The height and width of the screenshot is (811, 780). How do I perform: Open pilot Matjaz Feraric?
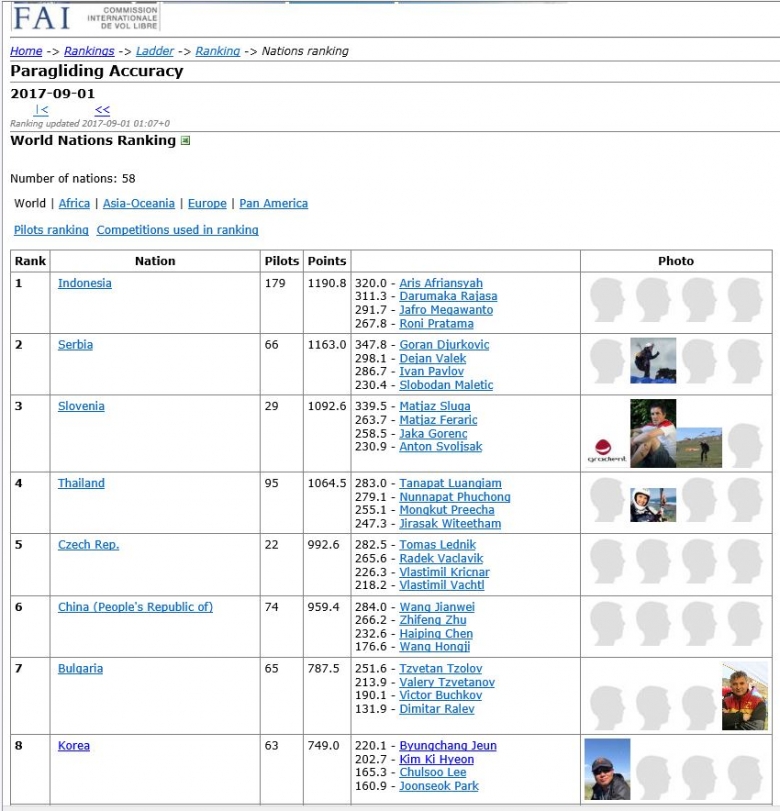pos(438,419)
